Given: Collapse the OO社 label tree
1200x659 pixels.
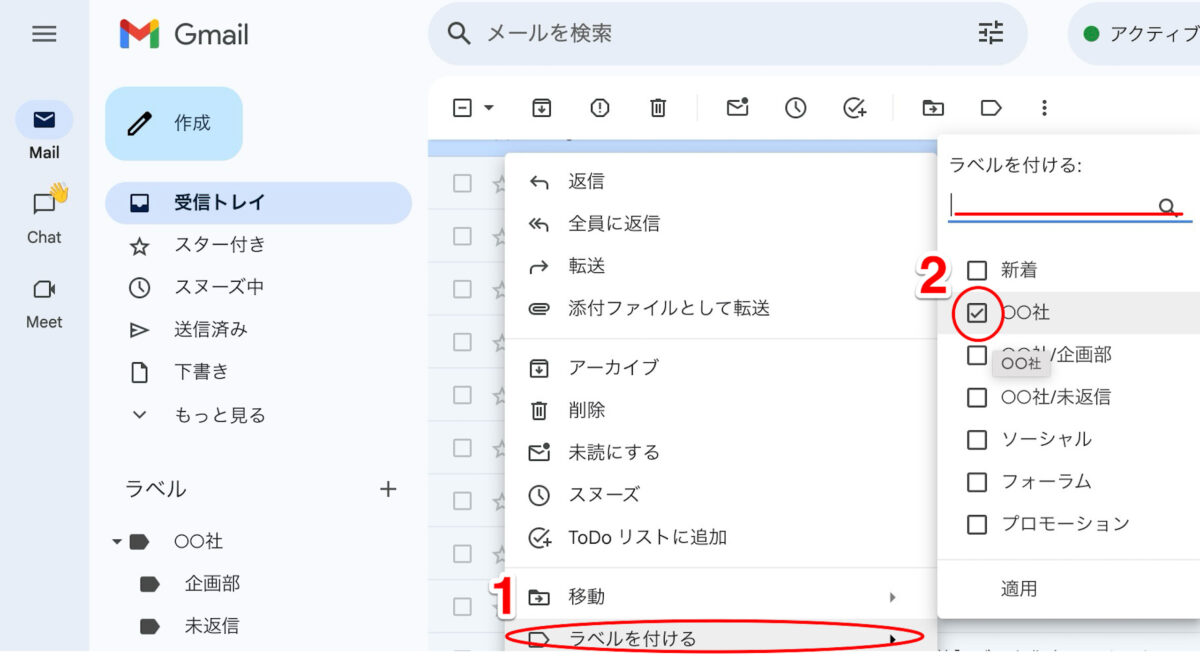Looking at the screenshot, I should (117, 540).
